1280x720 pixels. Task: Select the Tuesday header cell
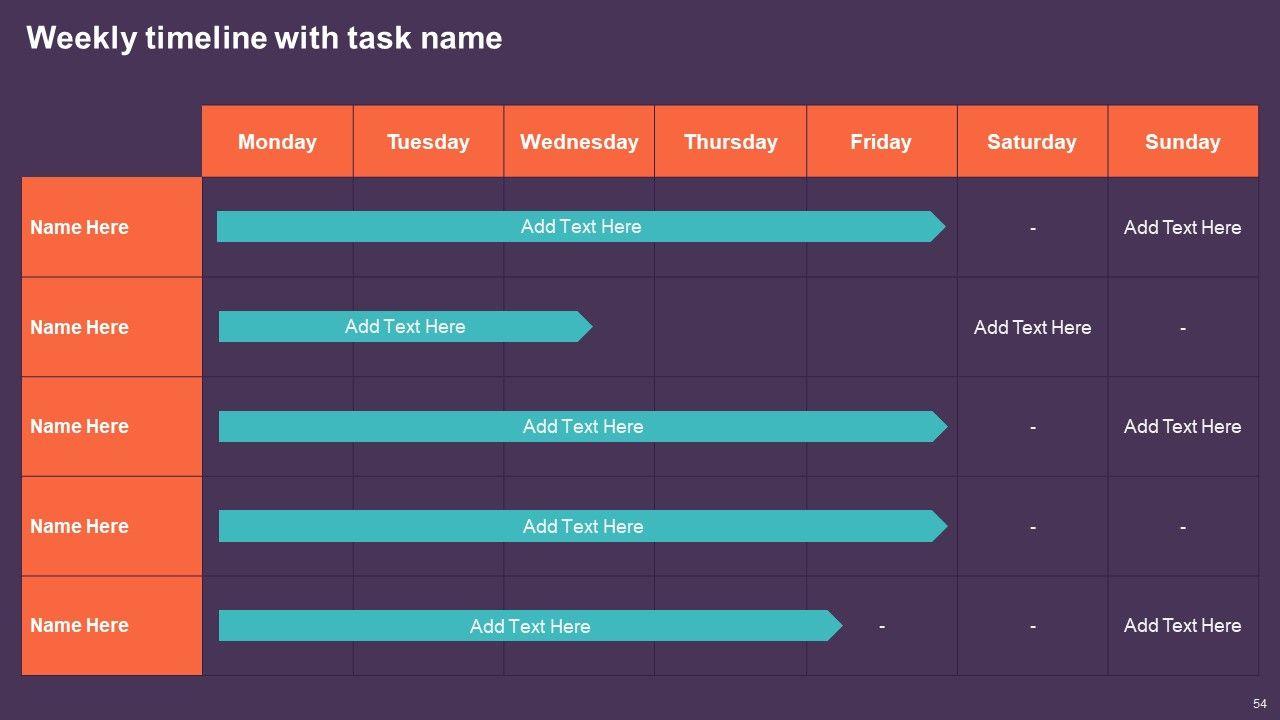(428, 142)
